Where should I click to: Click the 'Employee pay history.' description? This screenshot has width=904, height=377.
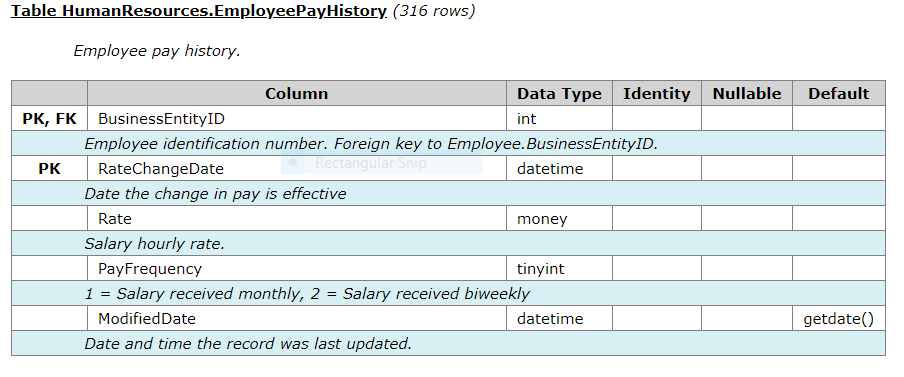click(157, 51)
